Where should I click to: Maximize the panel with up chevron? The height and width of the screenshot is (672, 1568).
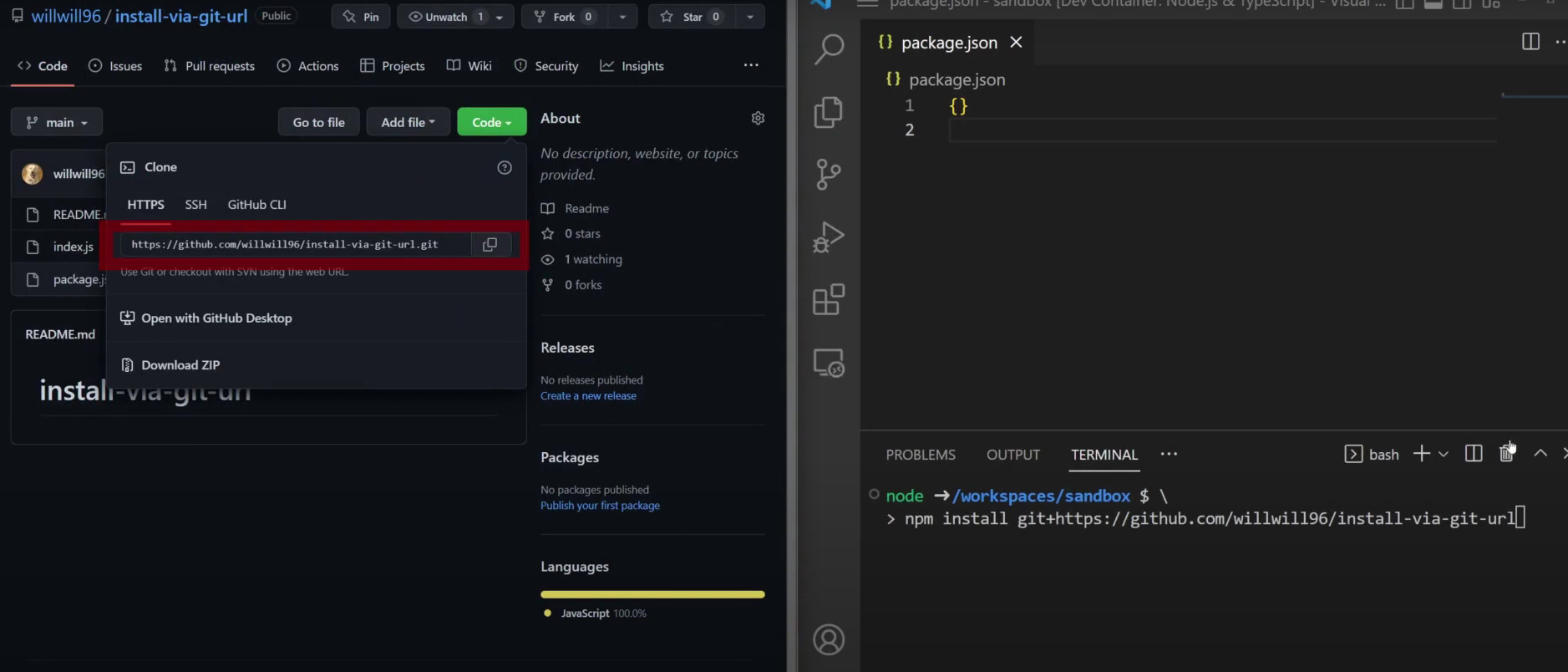[1540, 453]
